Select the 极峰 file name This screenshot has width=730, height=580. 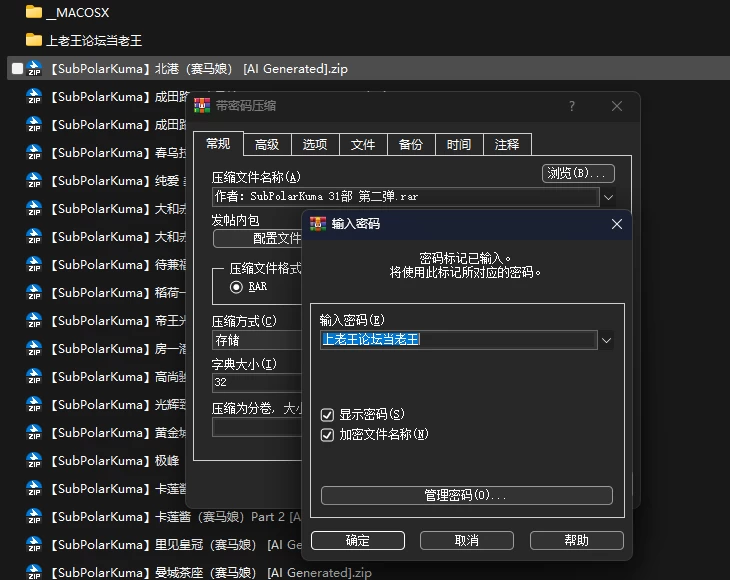point(115,461)
